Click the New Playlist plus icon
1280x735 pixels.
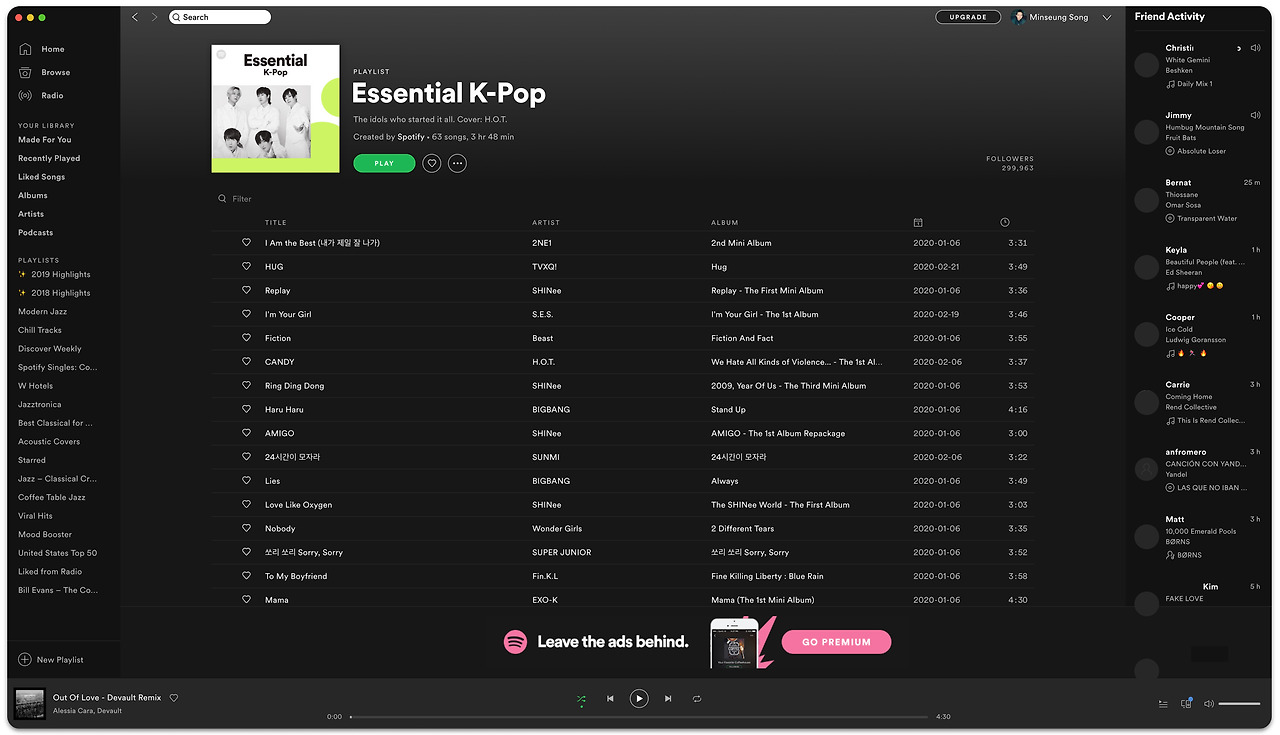(25, 660)
